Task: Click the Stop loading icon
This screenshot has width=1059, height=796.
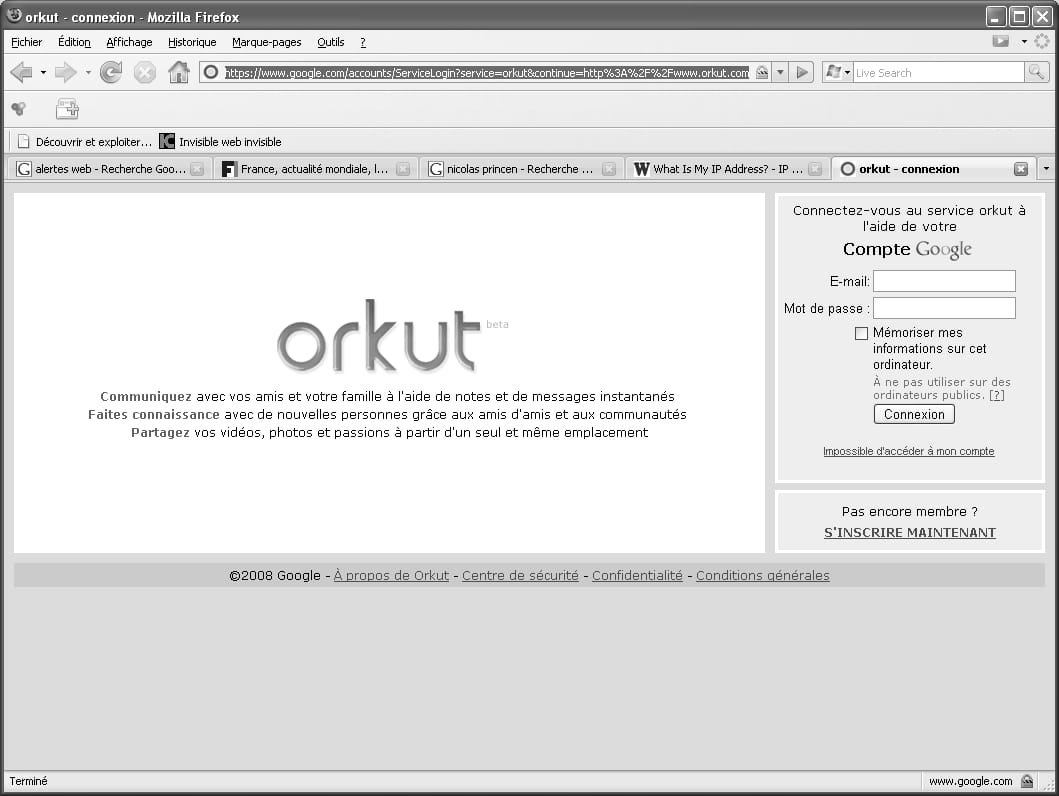Action: tap(146, 72)
